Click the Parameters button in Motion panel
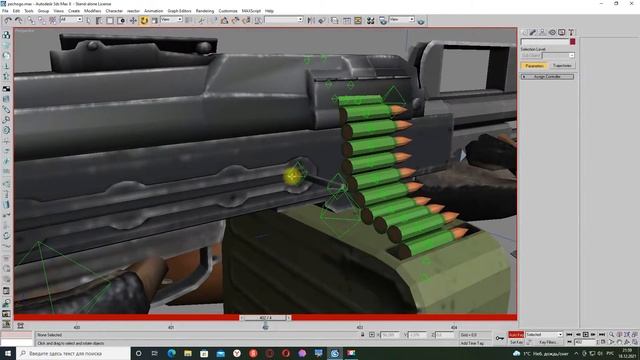Image resolution: width=640 pixels, height=360 pixels. click(x=534, y=66)
